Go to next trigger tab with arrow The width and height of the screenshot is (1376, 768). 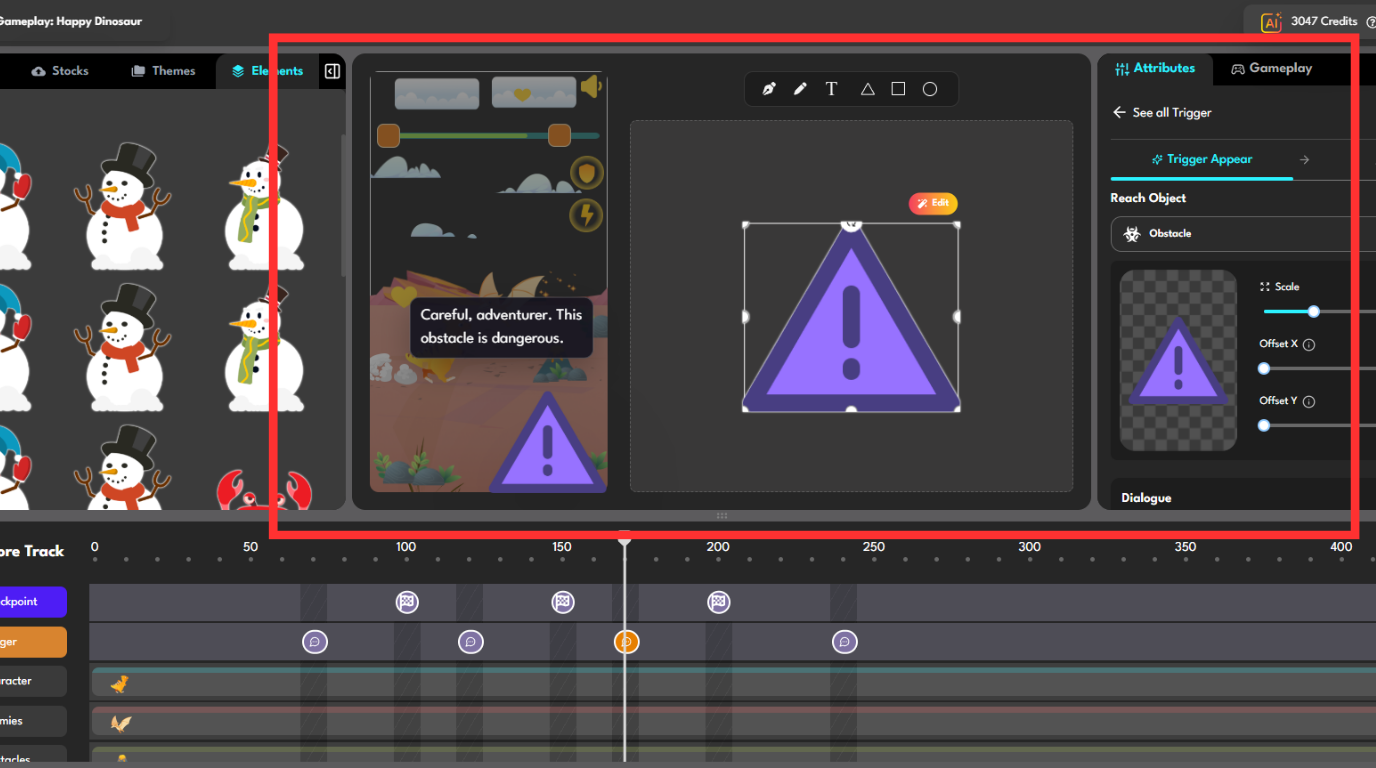pos(1304,160)
